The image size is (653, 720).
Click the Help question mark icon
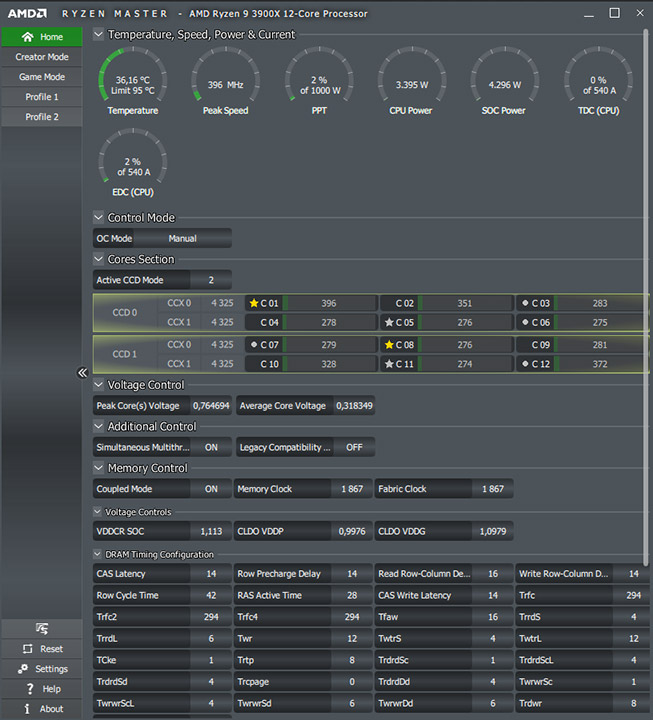[30, 689]
